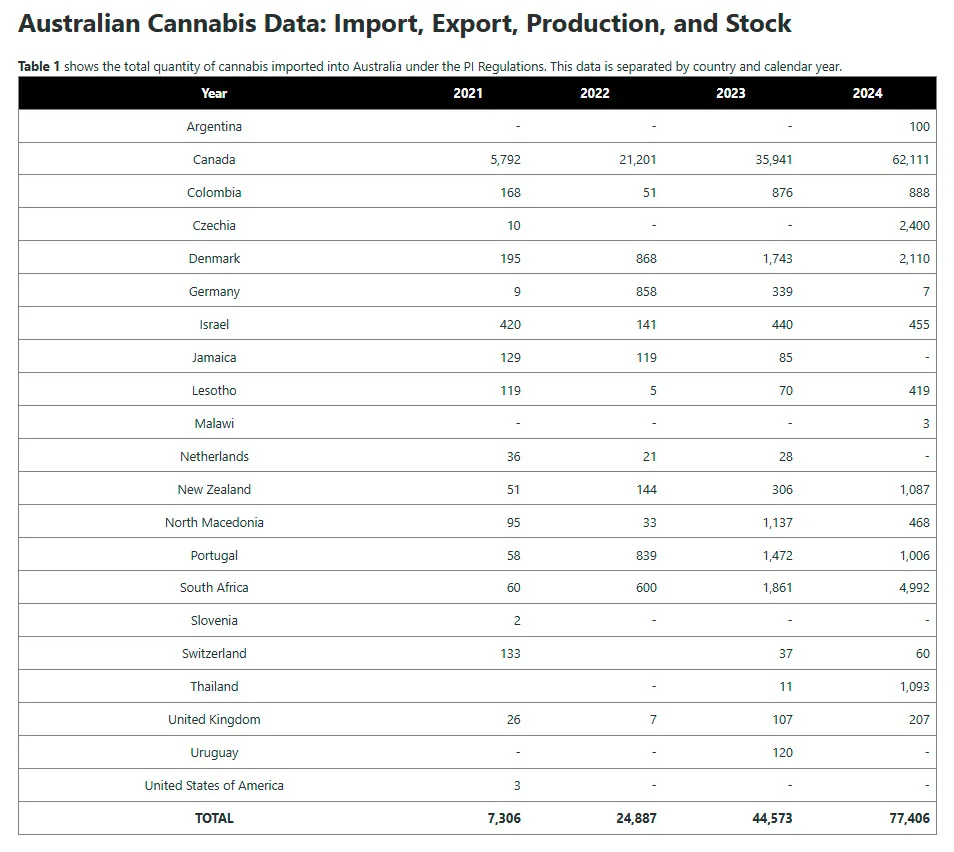Select South Africa's 2024 value 4,992
The height and width of the screenshot is (852, 954).
click(913, 588)
